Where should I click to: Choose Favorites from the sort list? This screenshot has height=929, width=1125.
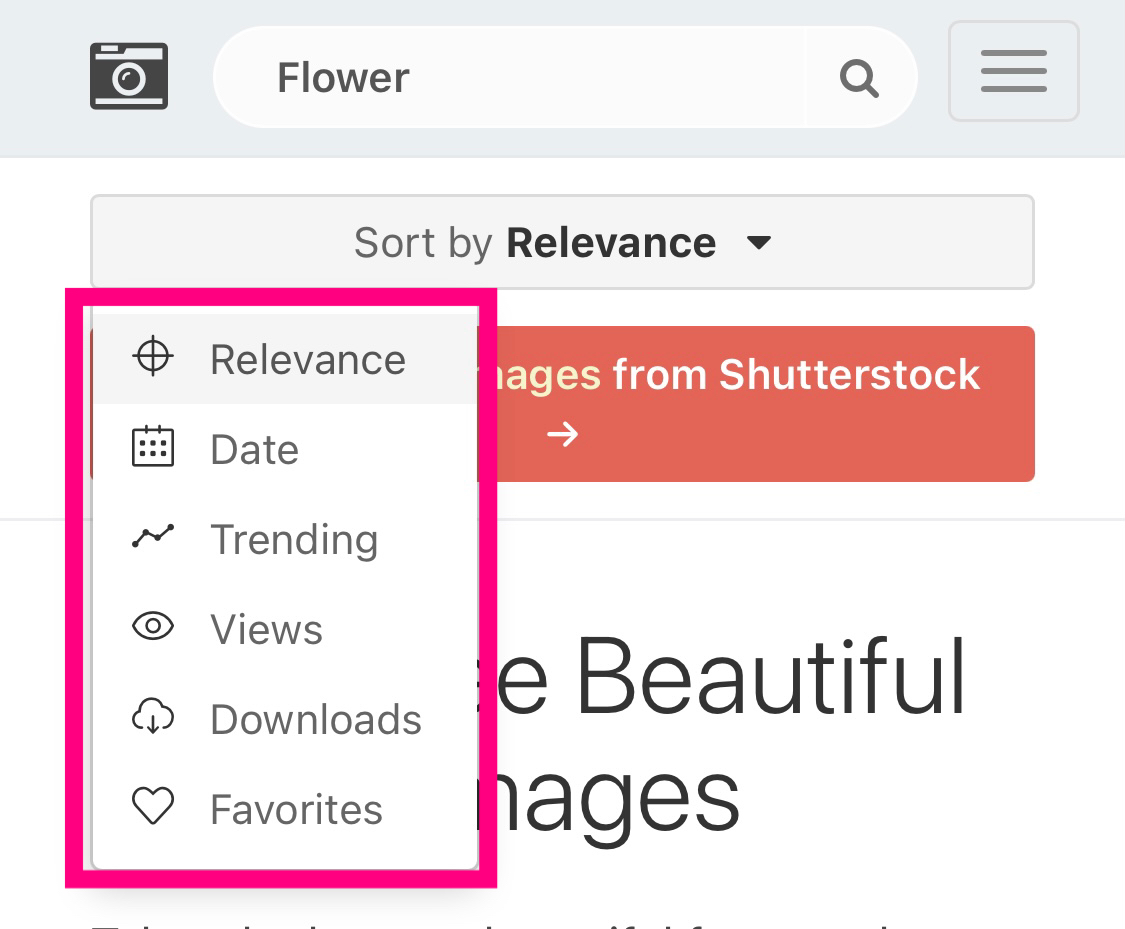coord(296,810)
